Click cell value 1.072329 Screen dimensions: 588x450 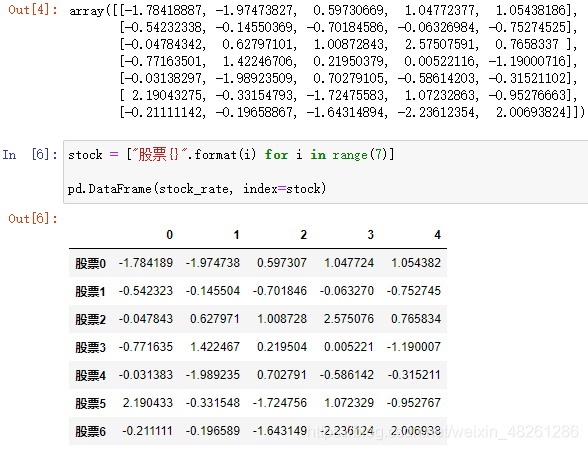(349, 403)
